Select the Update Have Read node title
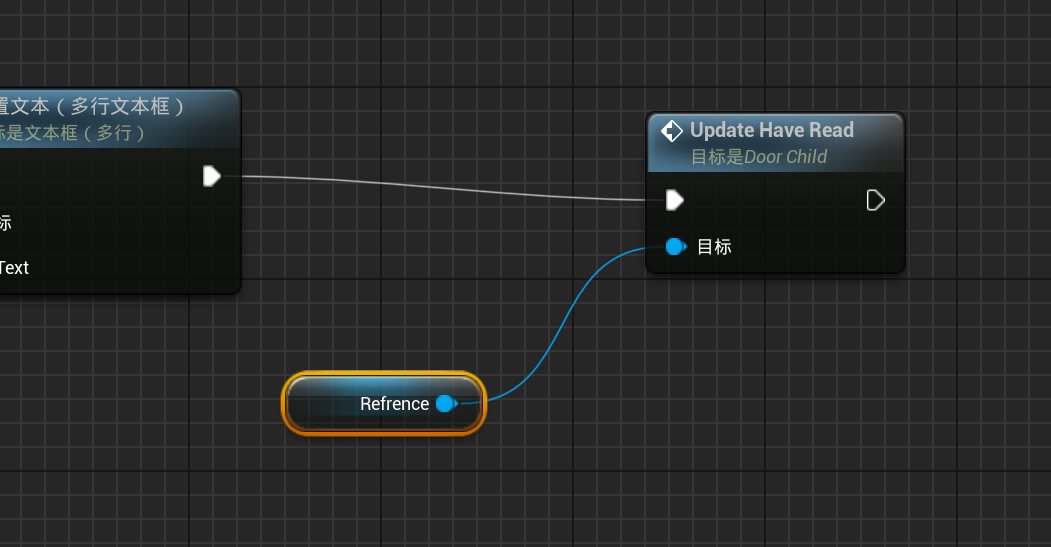1051x547 pixels. pos(771,130)
